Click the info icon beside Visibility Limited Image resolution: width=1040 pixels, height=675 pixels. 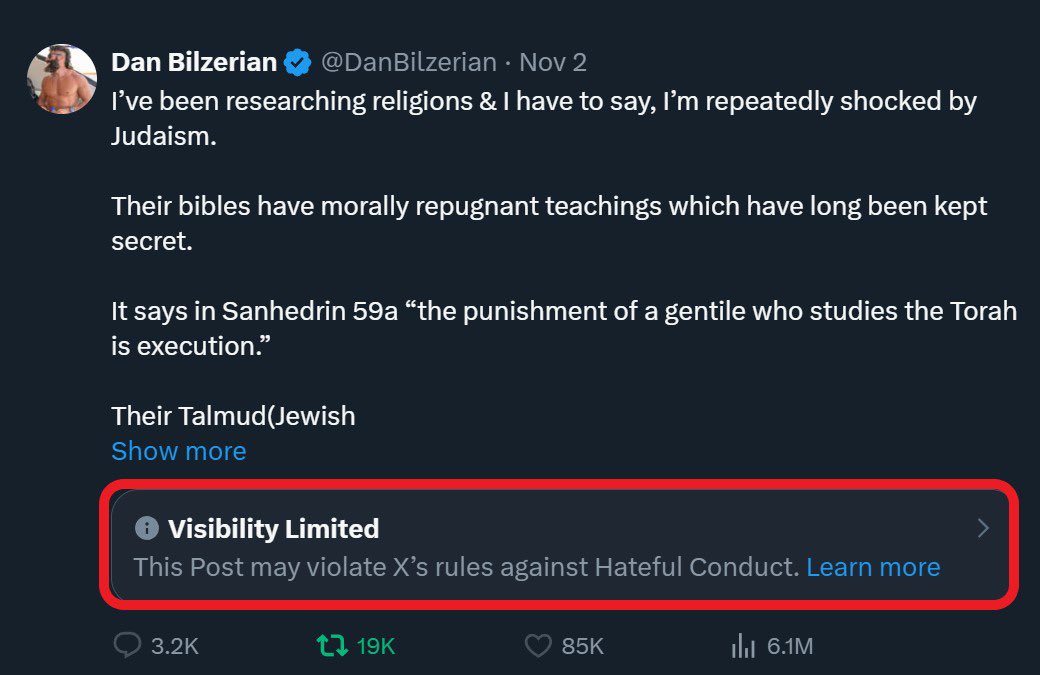146,528
